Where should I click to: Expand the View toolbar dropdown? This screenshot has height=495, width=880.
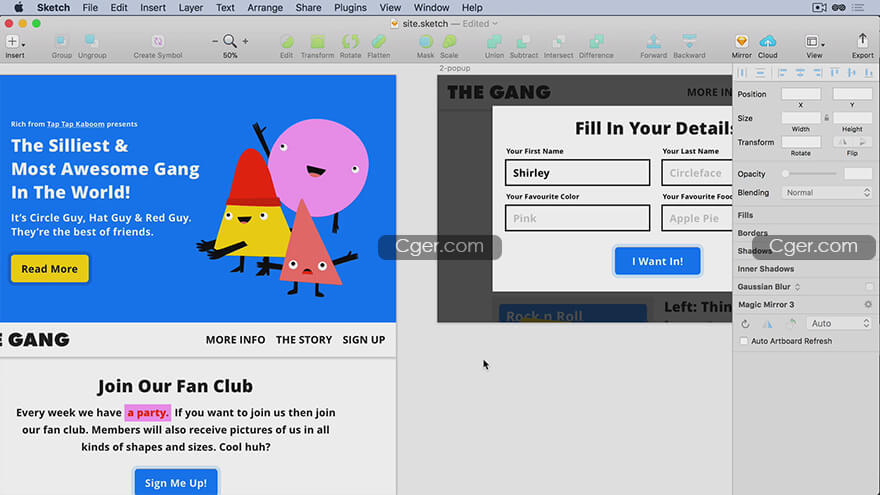[815, 43]
